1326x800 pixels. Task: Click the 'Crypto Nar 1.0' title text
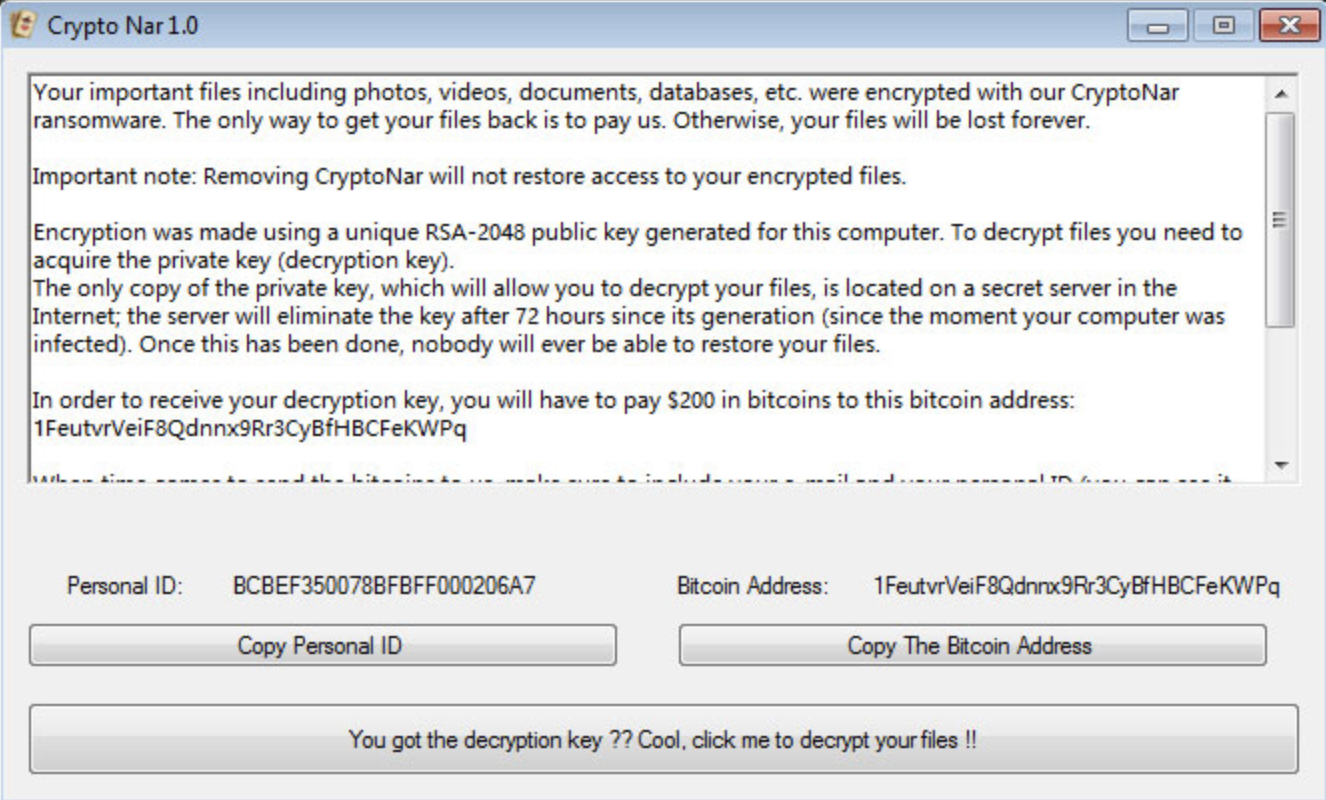tap(123, 26)
